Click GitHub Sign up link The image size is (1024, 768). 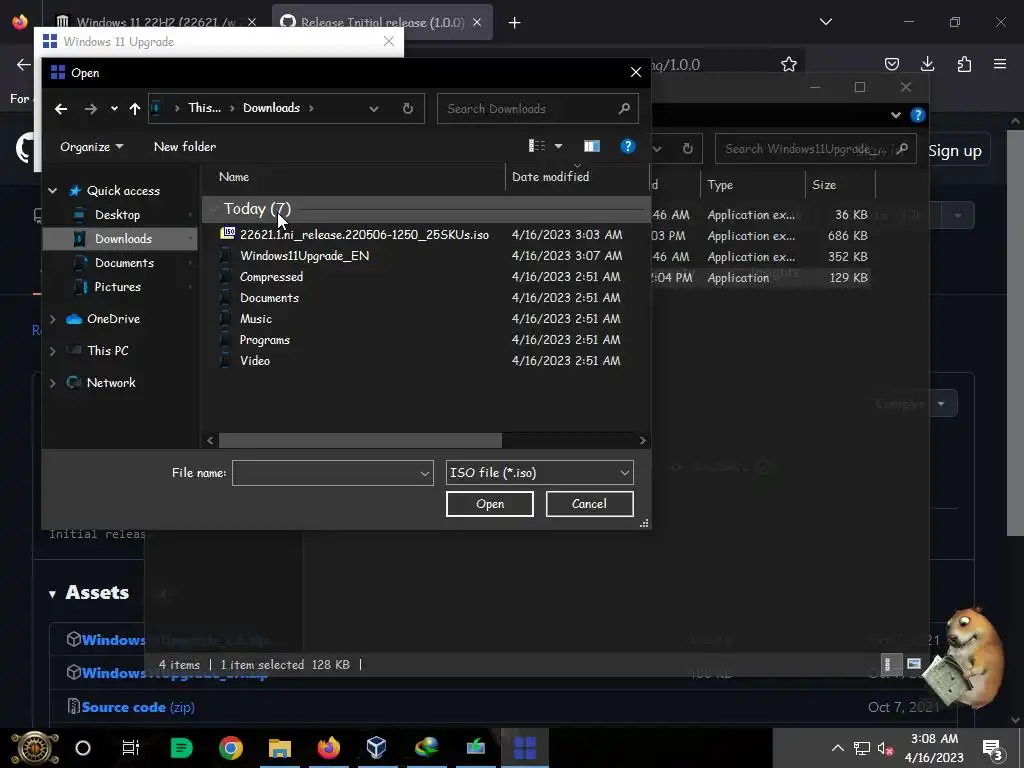point(955,151)
